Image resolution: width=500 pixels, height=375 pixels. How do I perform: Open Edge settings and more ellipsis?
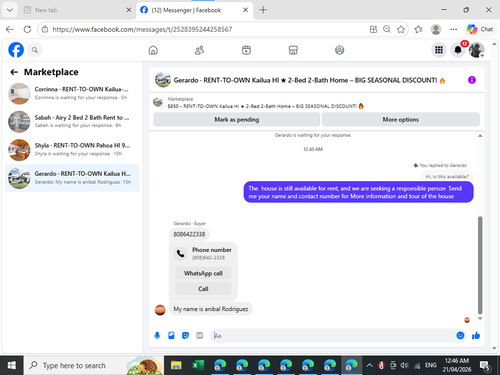coord(453,29)
